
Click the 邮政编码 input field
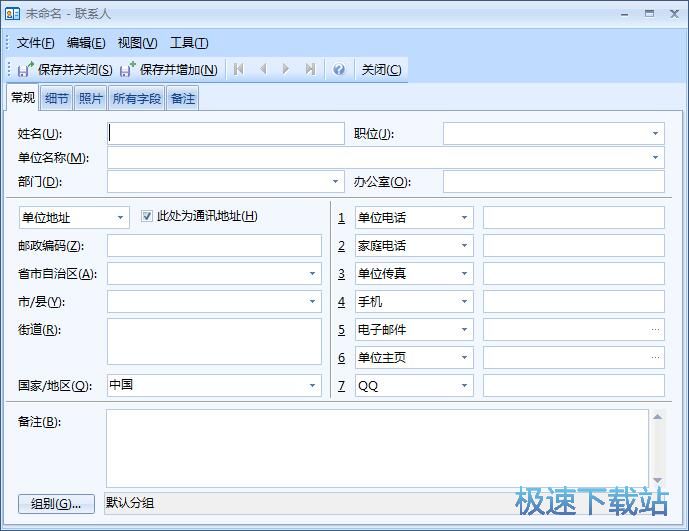click(214, 245)
